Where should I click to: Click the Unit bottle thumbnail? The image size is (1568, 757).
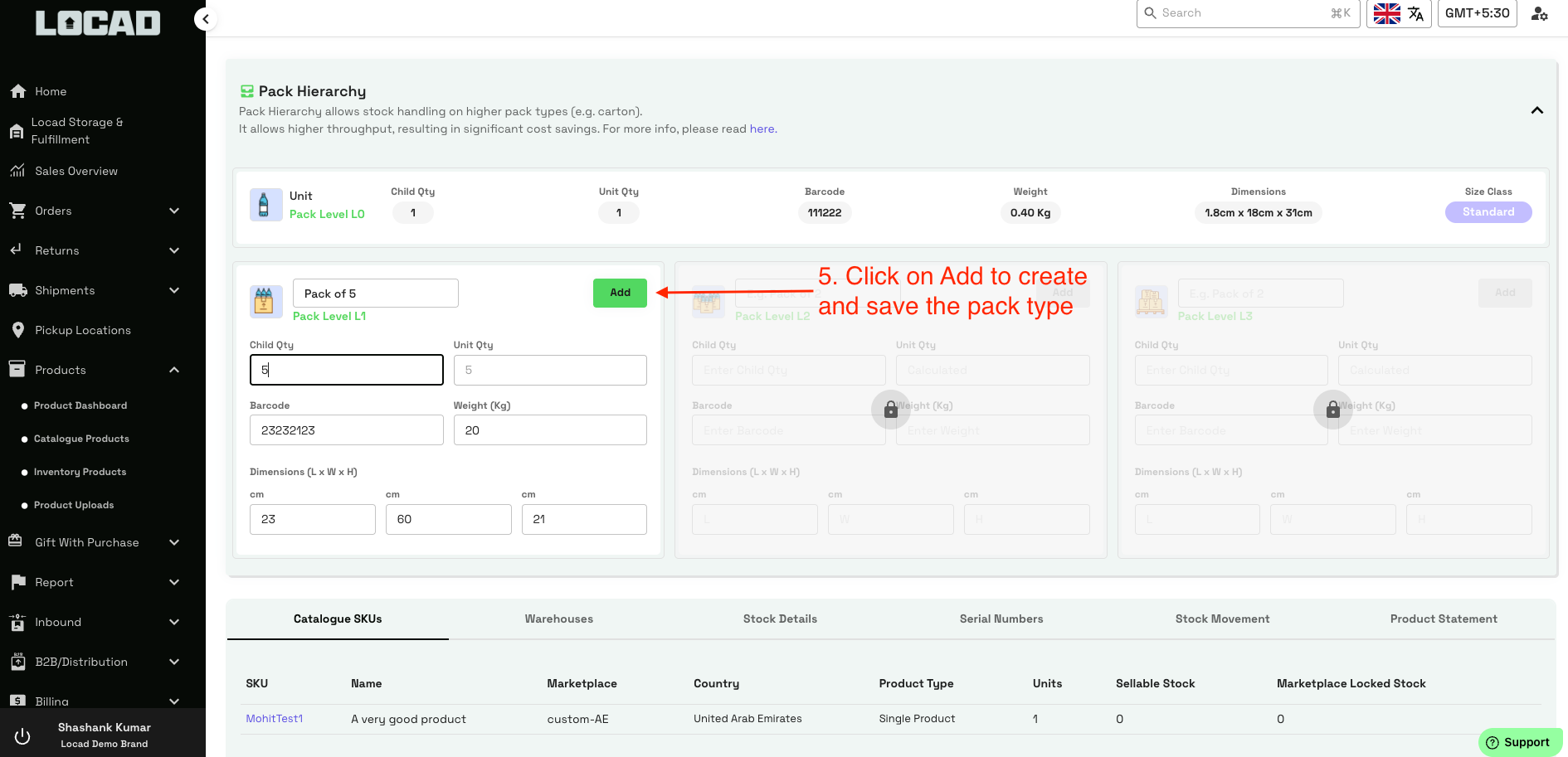(265, 205)
